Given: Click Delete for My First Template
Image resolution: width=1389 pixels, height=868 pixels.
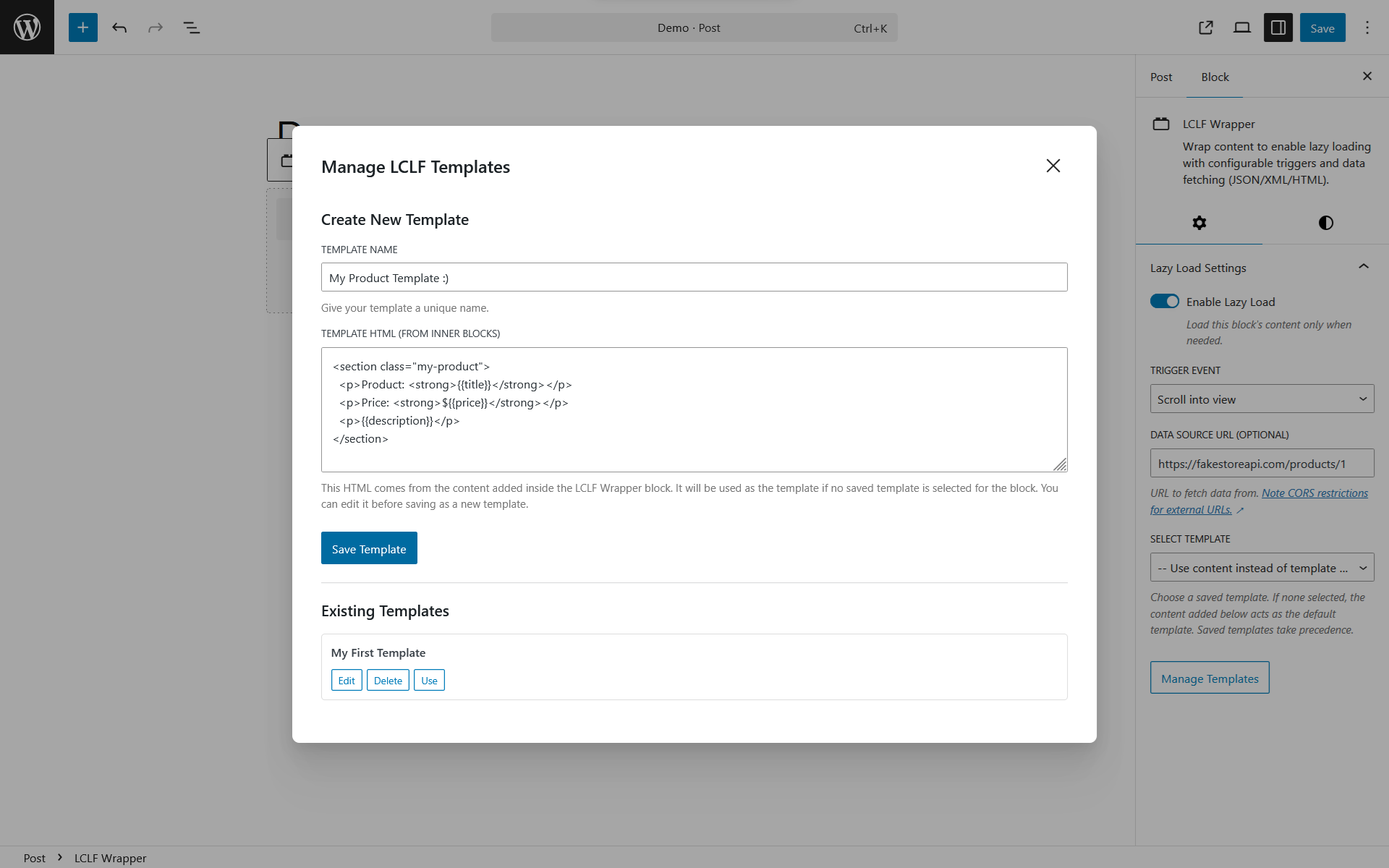Looking at the screenshot, I should tap(388, 681).
